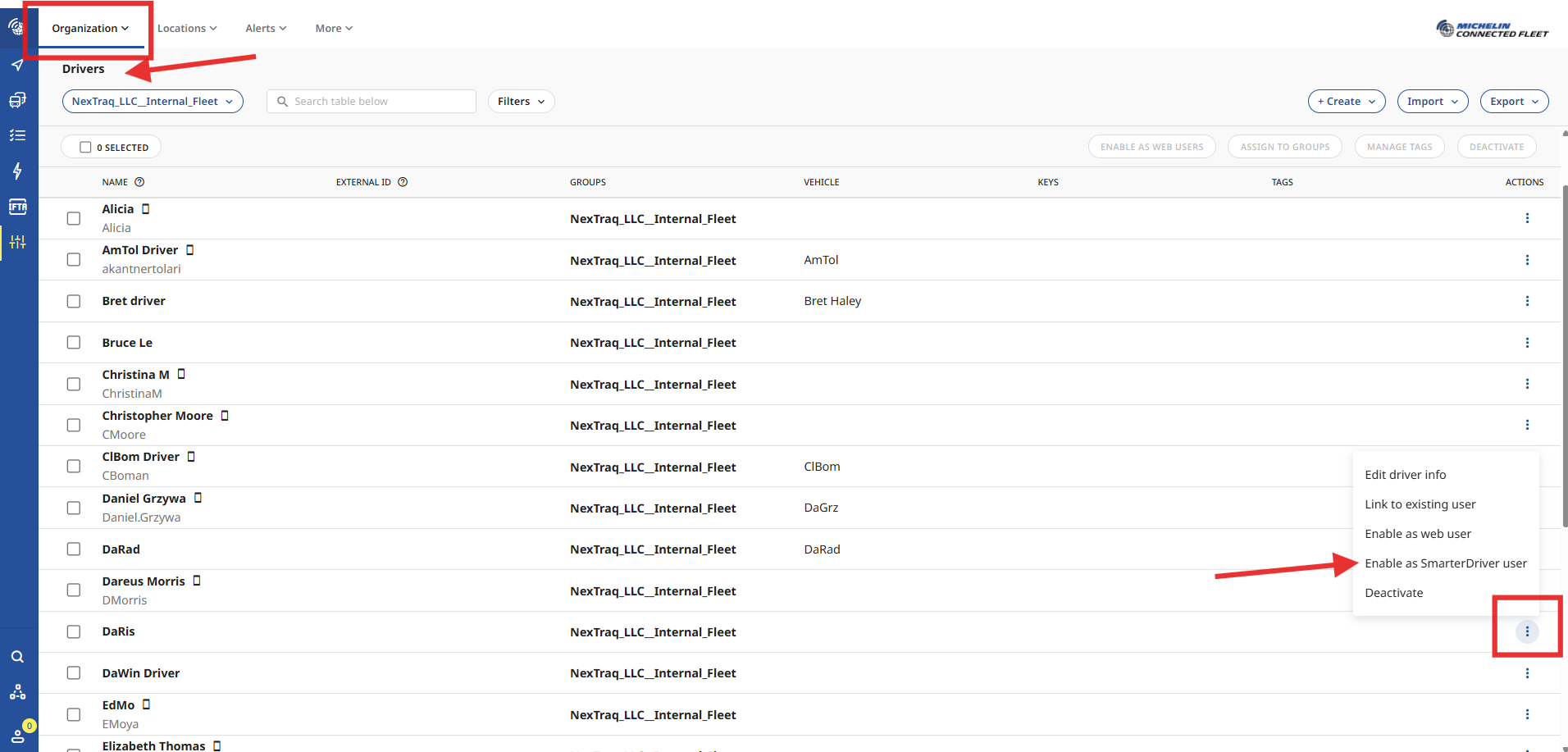1568x752 pixels.
Task: Expand the More menu
Action: pos(334,29)
